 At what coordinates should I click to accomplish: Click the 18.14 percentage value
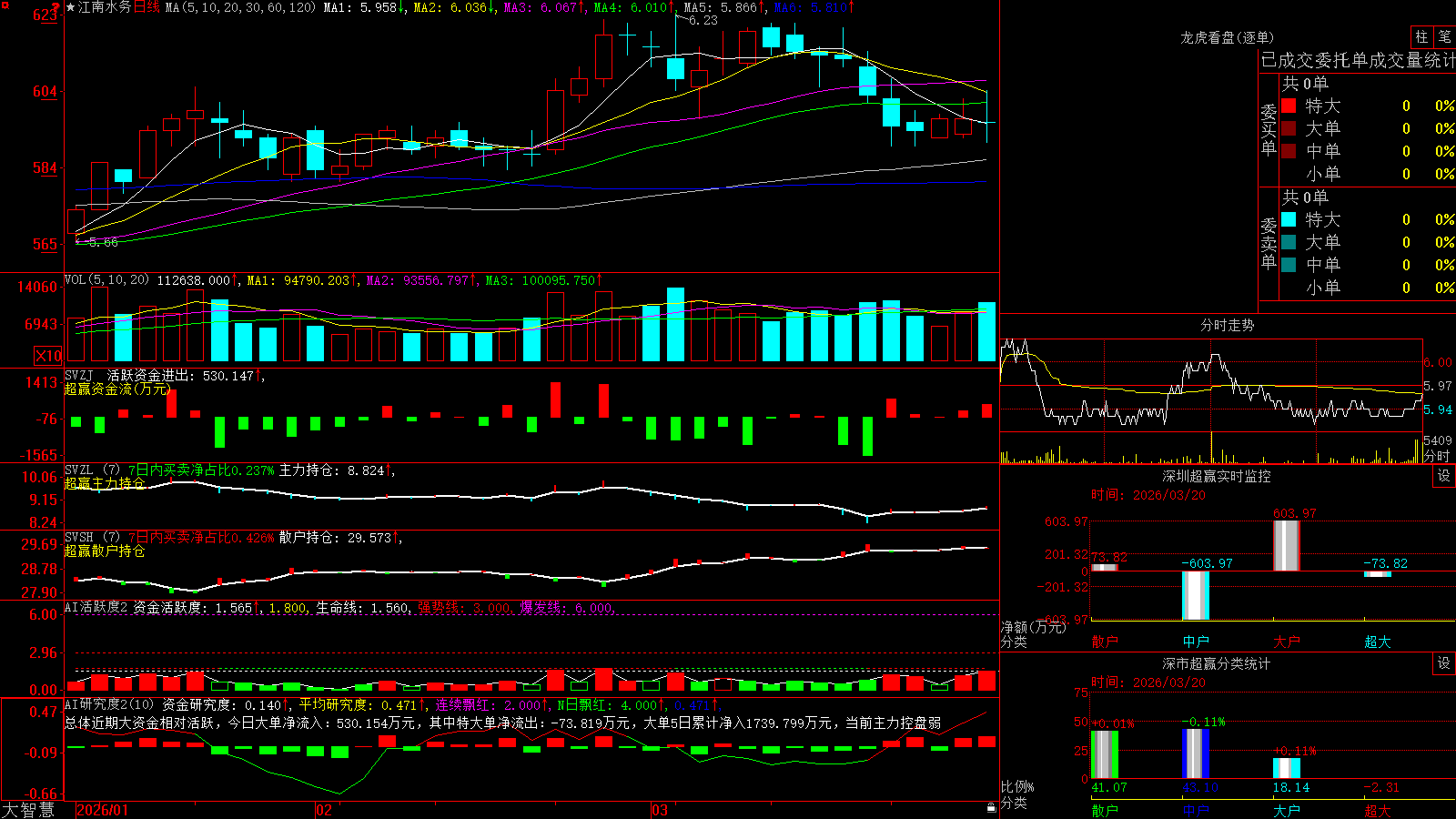pyautogui.click(x=1291, y=787)
